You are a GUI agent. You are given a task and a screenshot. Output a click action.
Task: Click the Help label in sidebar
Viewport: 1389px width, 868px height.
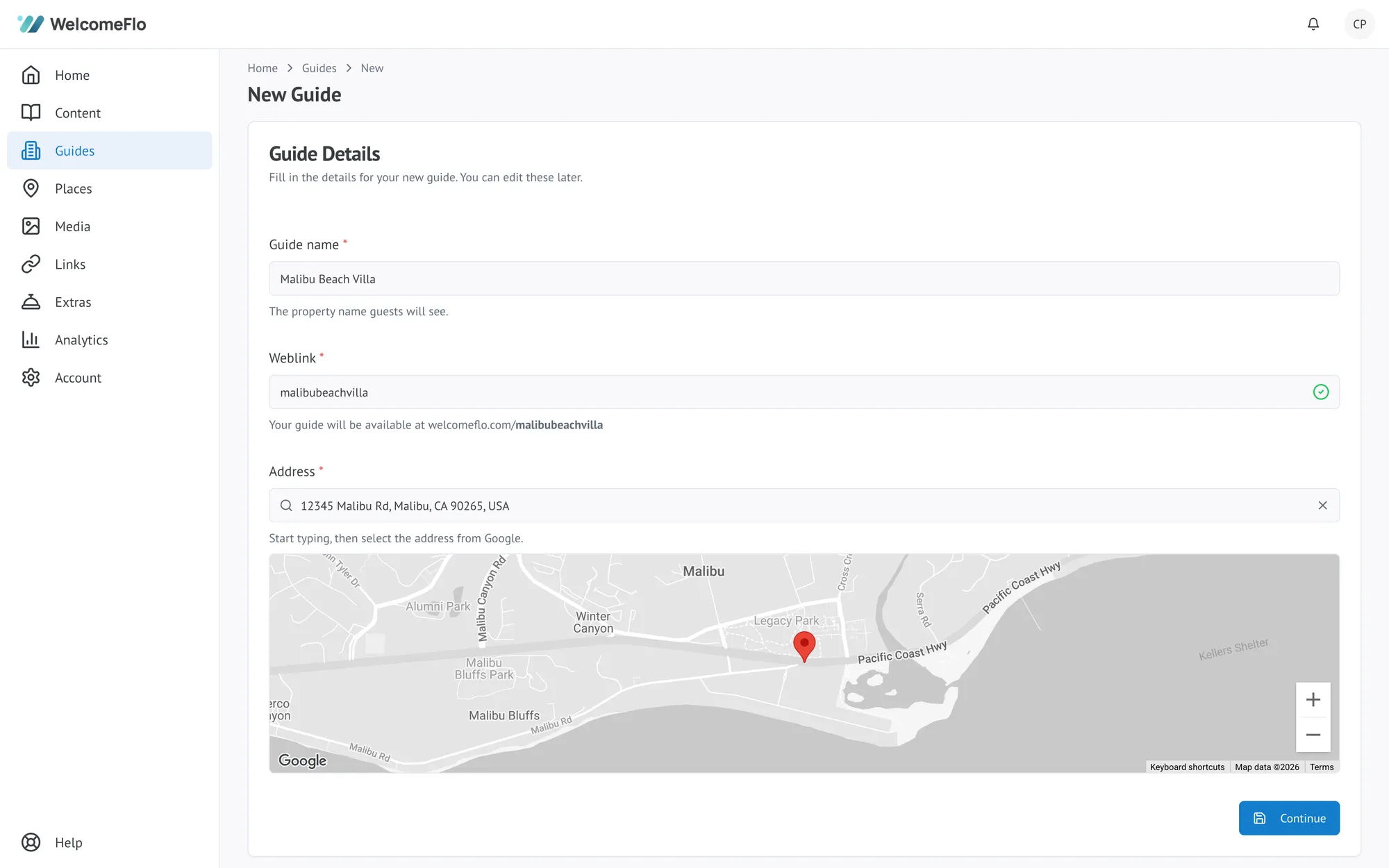click(x=69, y=842)
